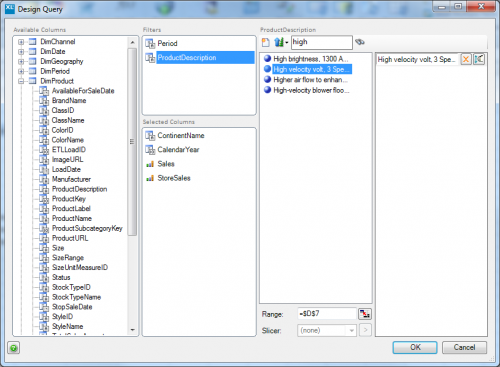Close the Design Query dialog
Screen dimensions: 500x367
(x=481, y=7)
